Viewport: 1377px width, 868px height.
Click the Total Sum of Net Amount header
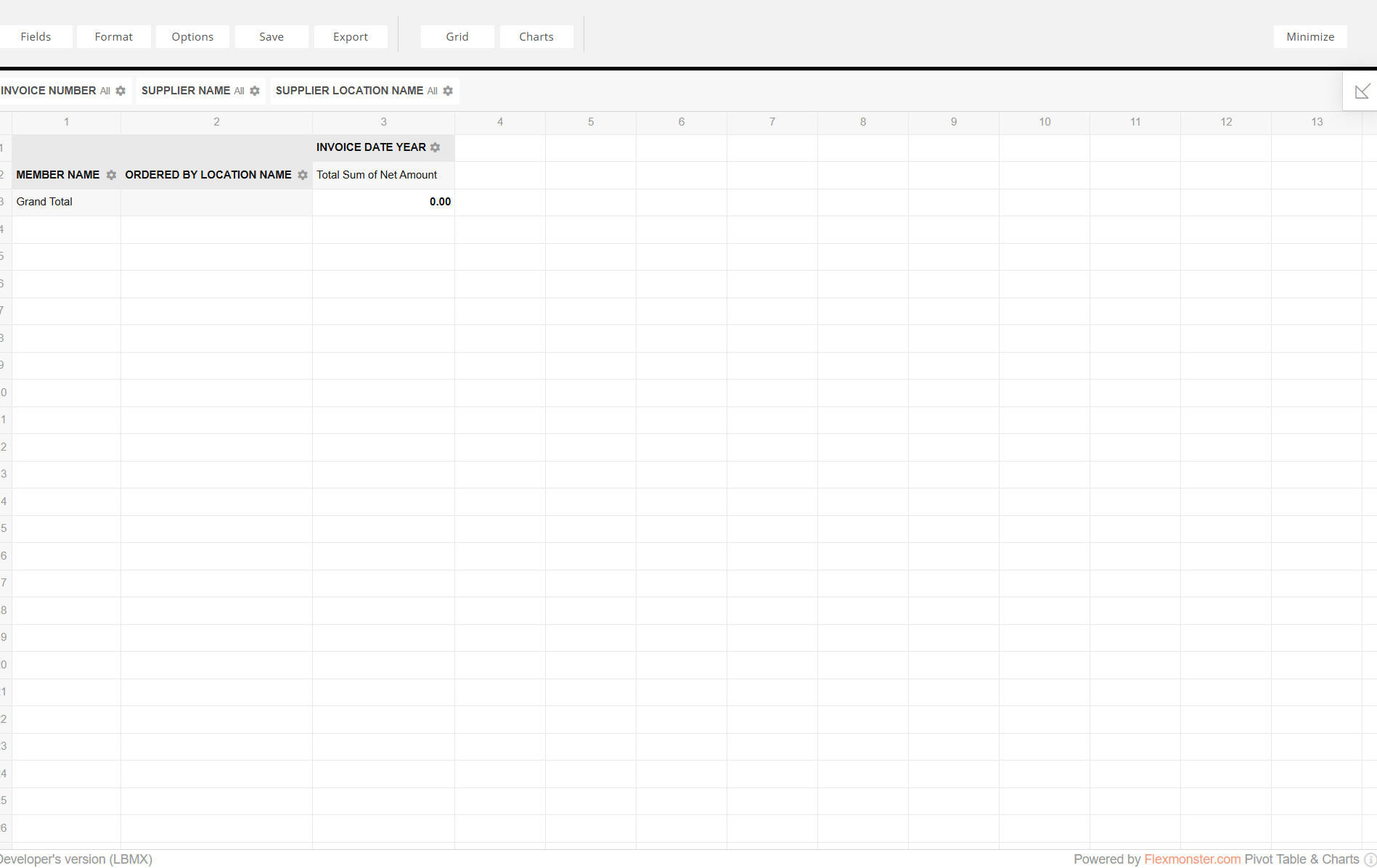point(377,175)
